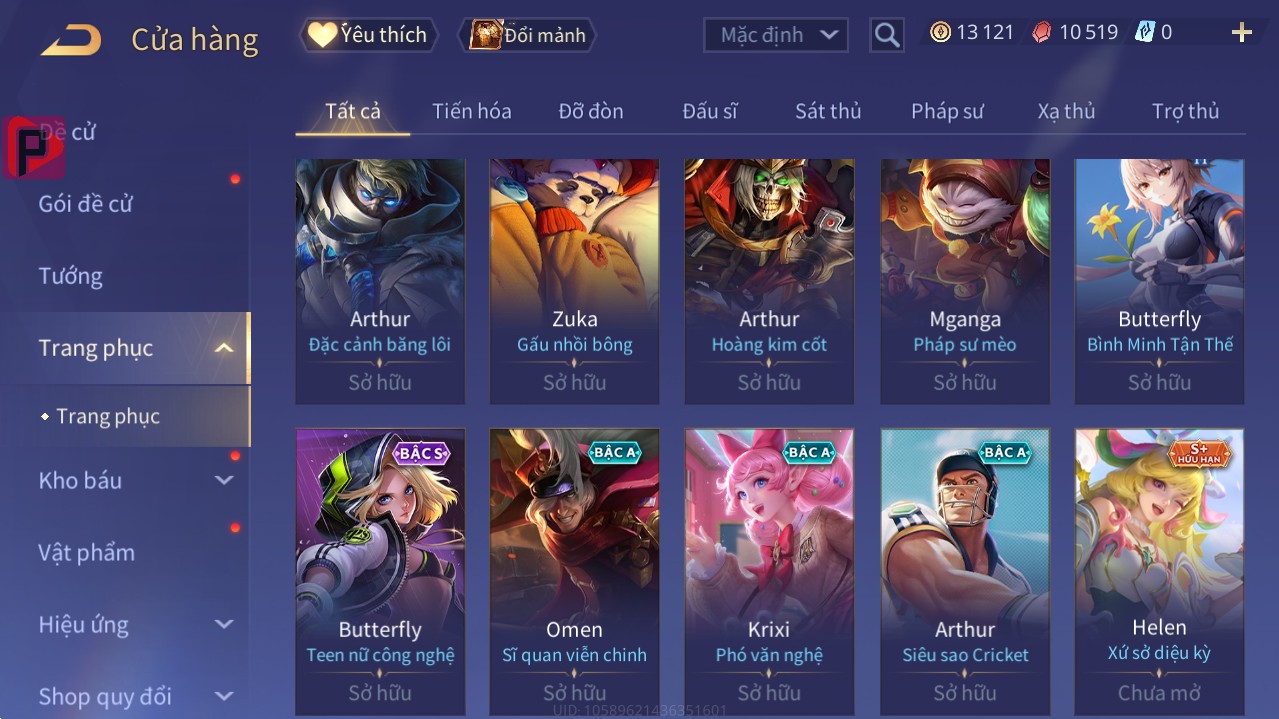Select the Tiến hóa filter tab
The width and height of the screenshot is (1279, 719).
(472, 111)
